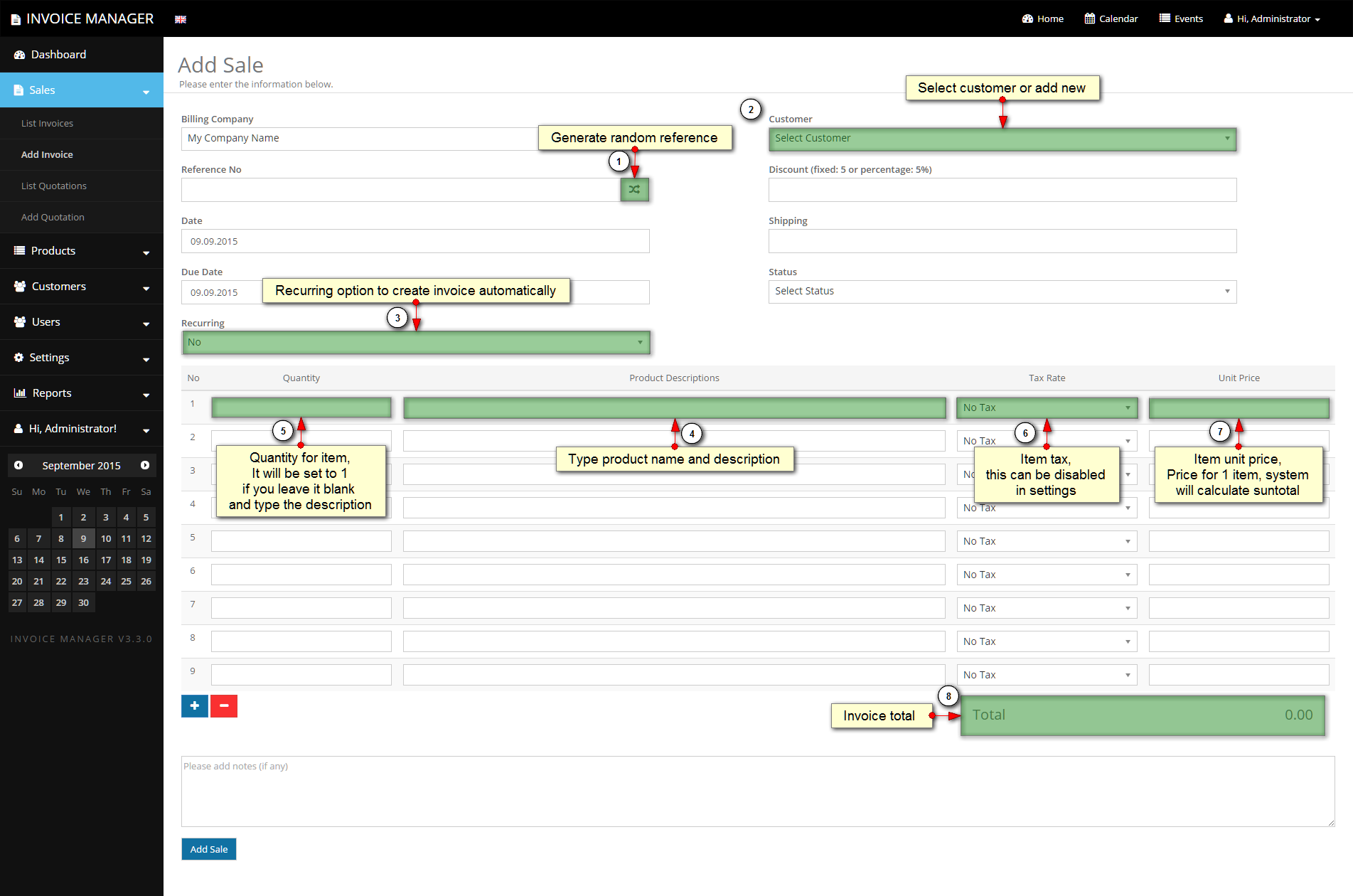Click the red minus remove row button
Screen dimensions: 1353x896
[224, 706]
